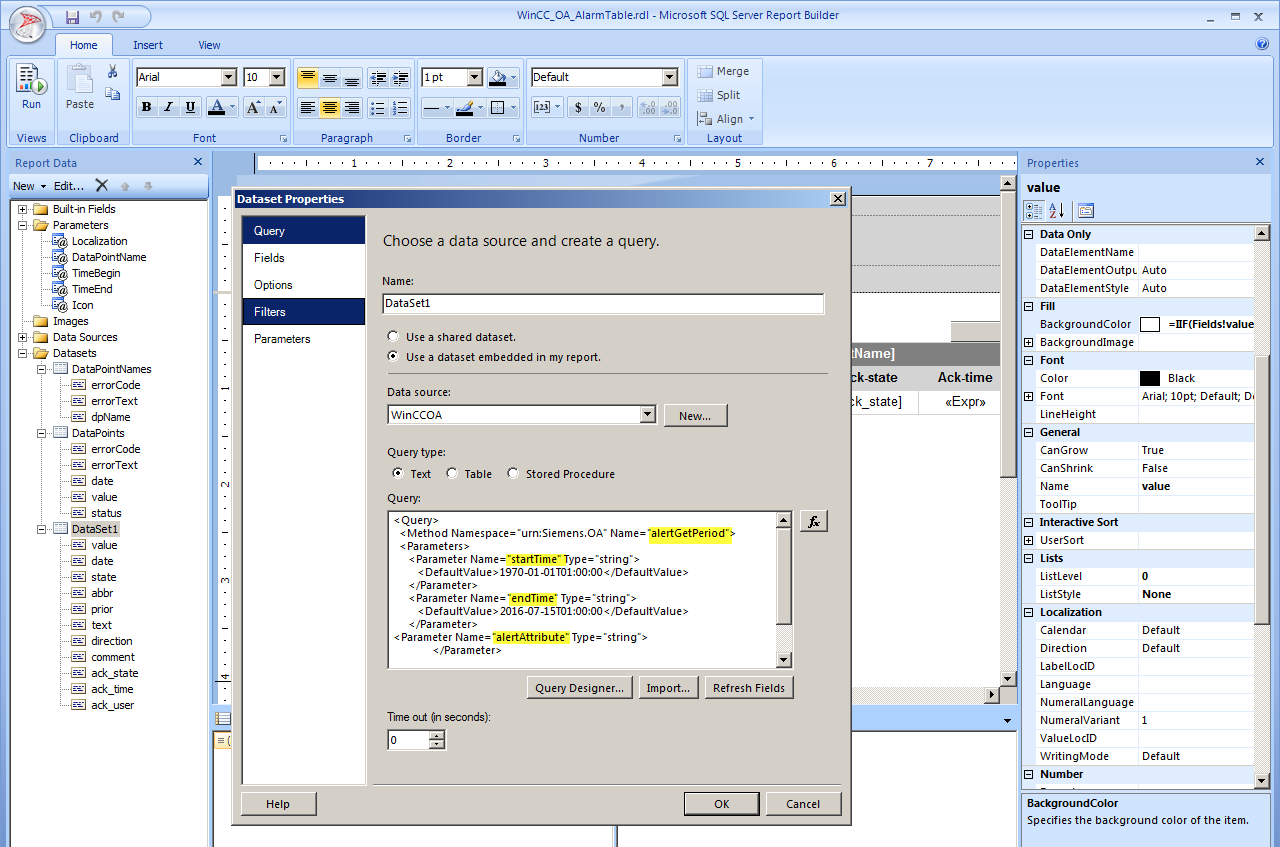The image size is (1280, 847).
Task: Undo the last action
Action: click(96, 17)
